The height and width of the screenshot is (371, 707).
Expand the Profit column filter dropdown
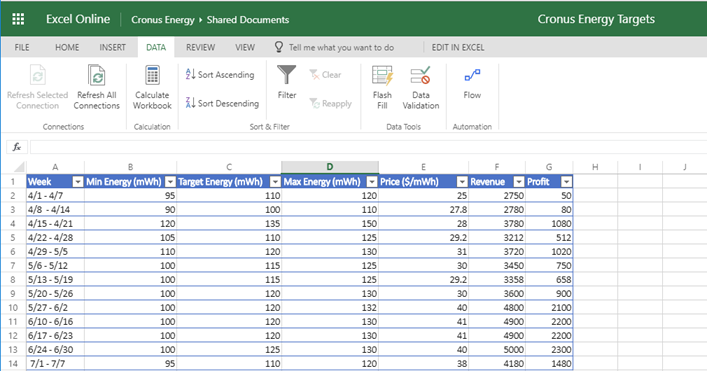tap(566, 182)
